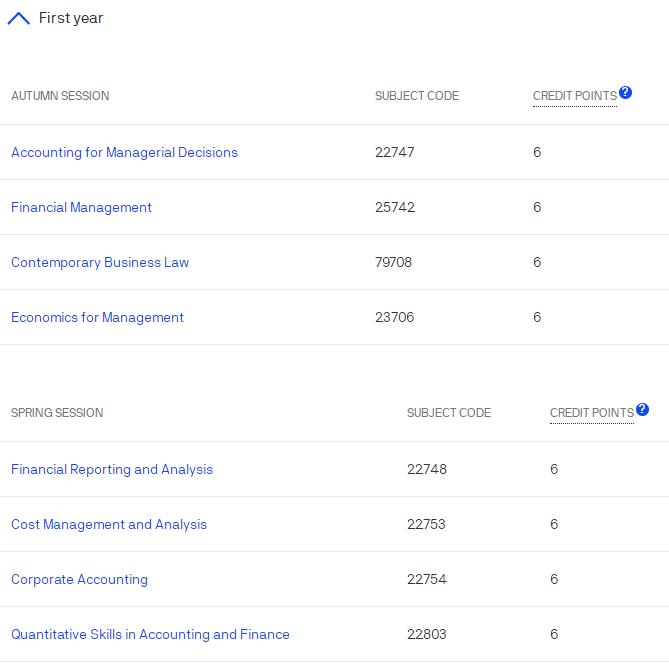Click credit value 6 for Financial Management
Screen dimensions: 669x671
pos(537,208)
